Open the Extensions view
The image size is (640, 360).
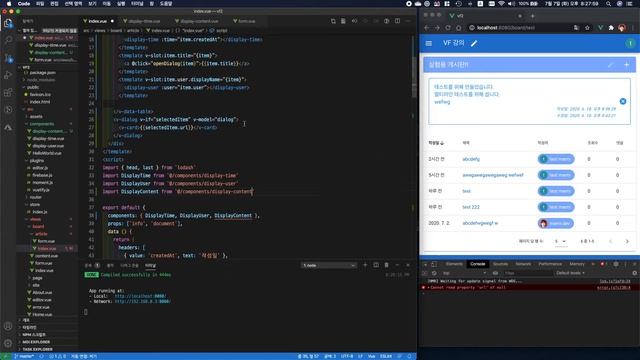pos(8,93)
